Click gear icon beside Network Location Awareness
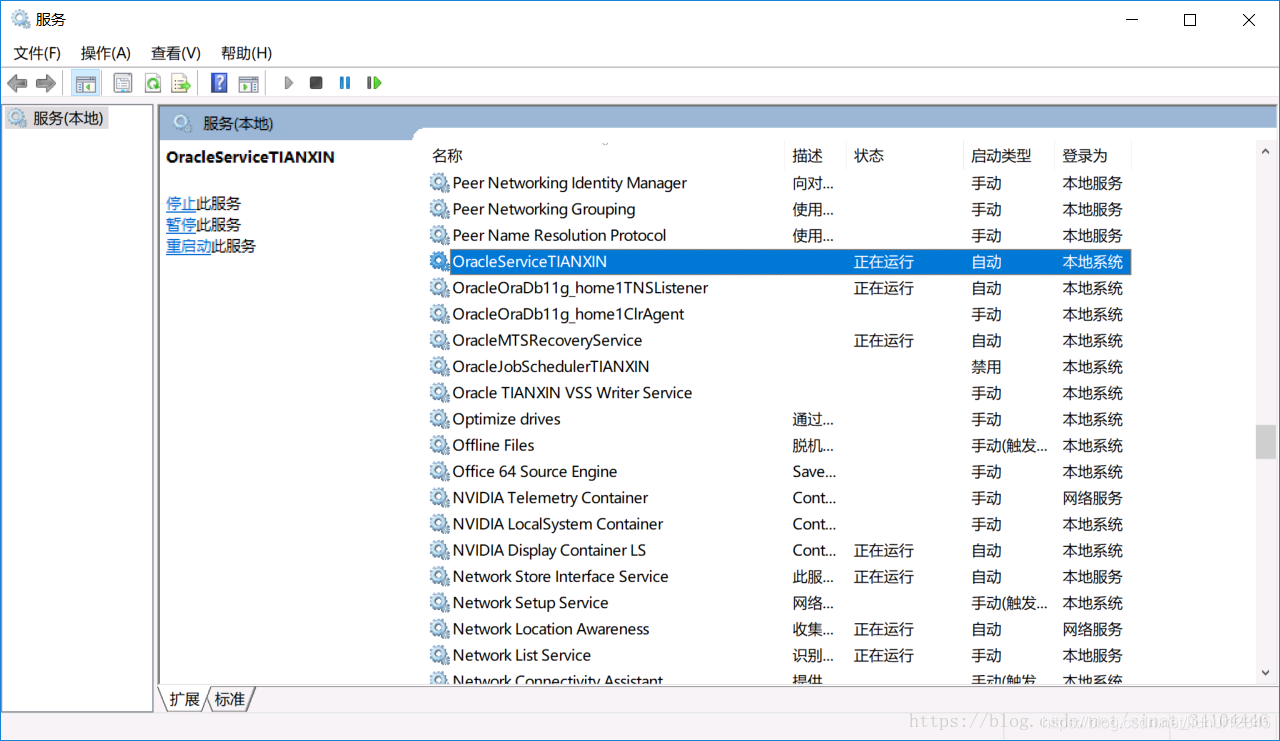Screen dimensions: 1280x741 439,629
